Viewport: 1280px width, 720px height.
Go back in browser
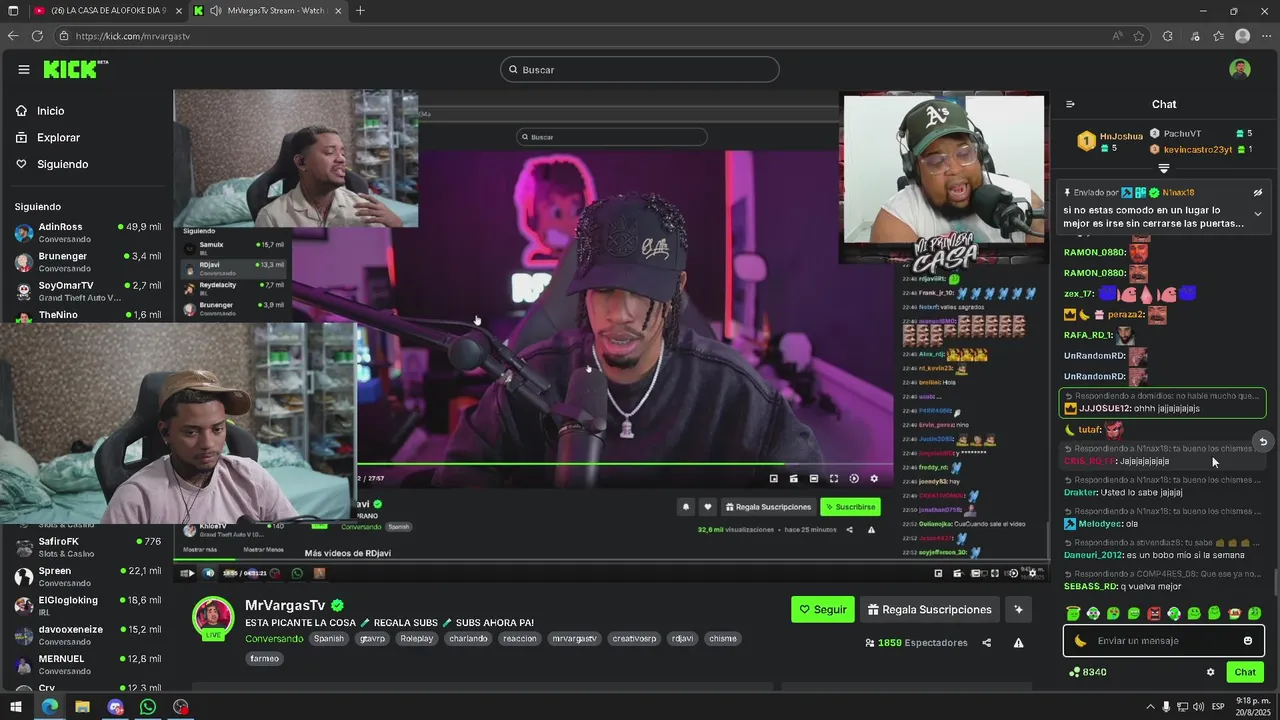click(13, 36)
